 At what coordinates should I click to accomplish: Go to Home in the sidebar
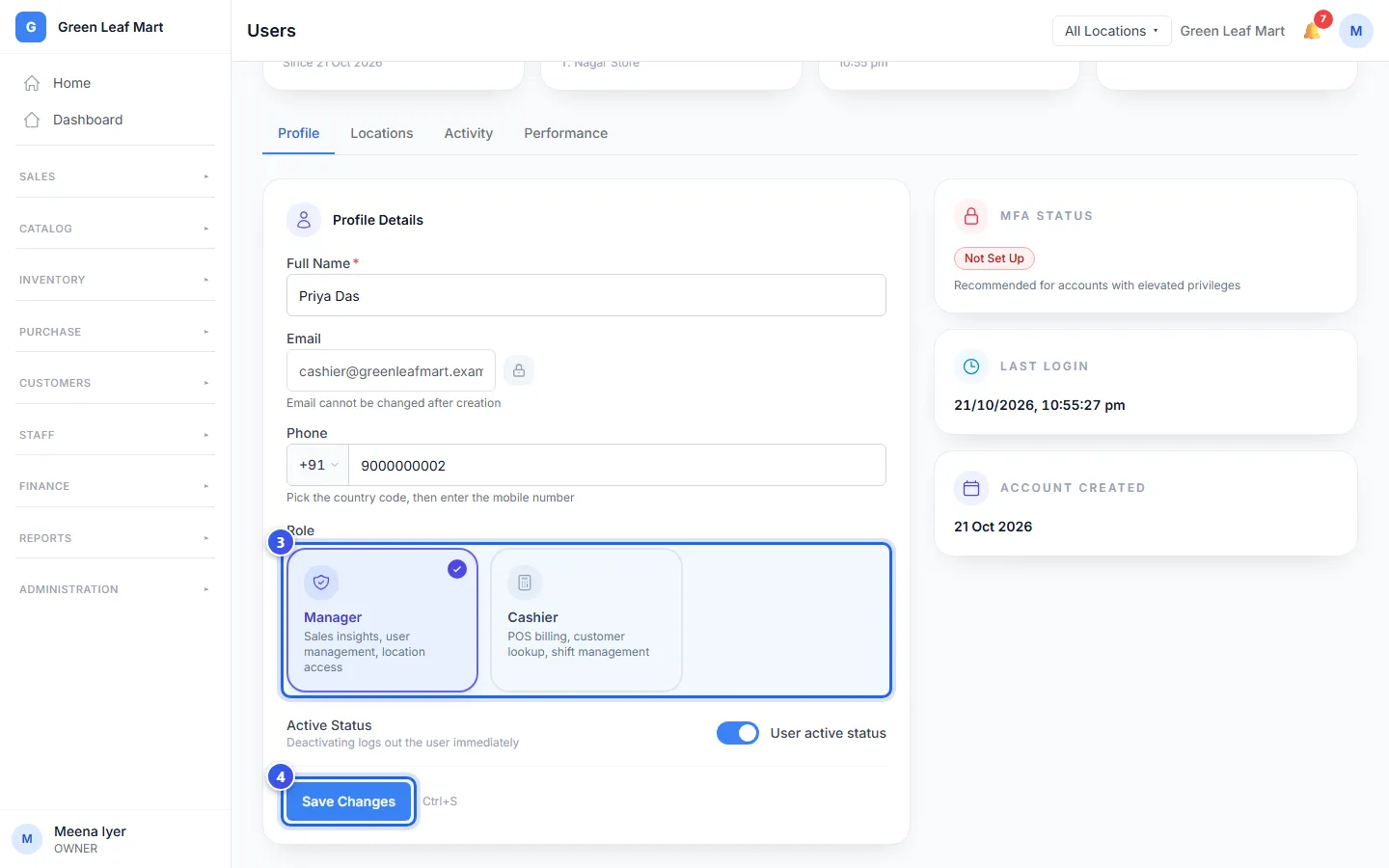(115, 83)
